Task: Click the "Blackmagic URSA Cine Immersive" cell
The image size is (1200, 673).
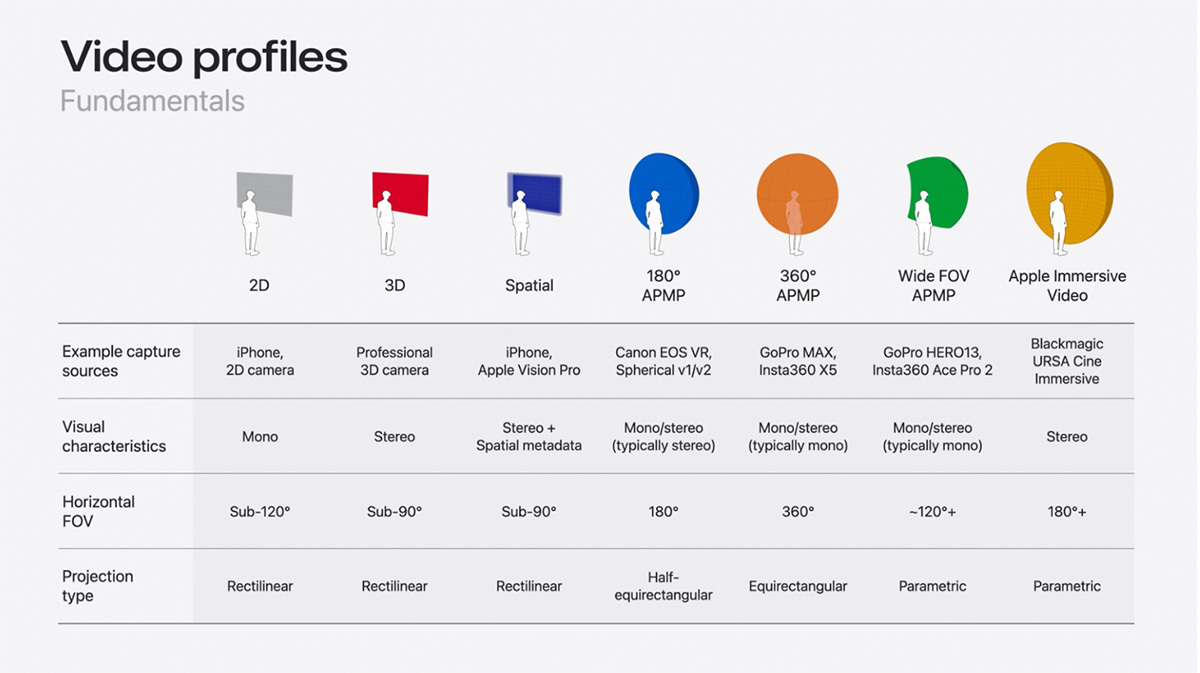Action: point(1067,361)
